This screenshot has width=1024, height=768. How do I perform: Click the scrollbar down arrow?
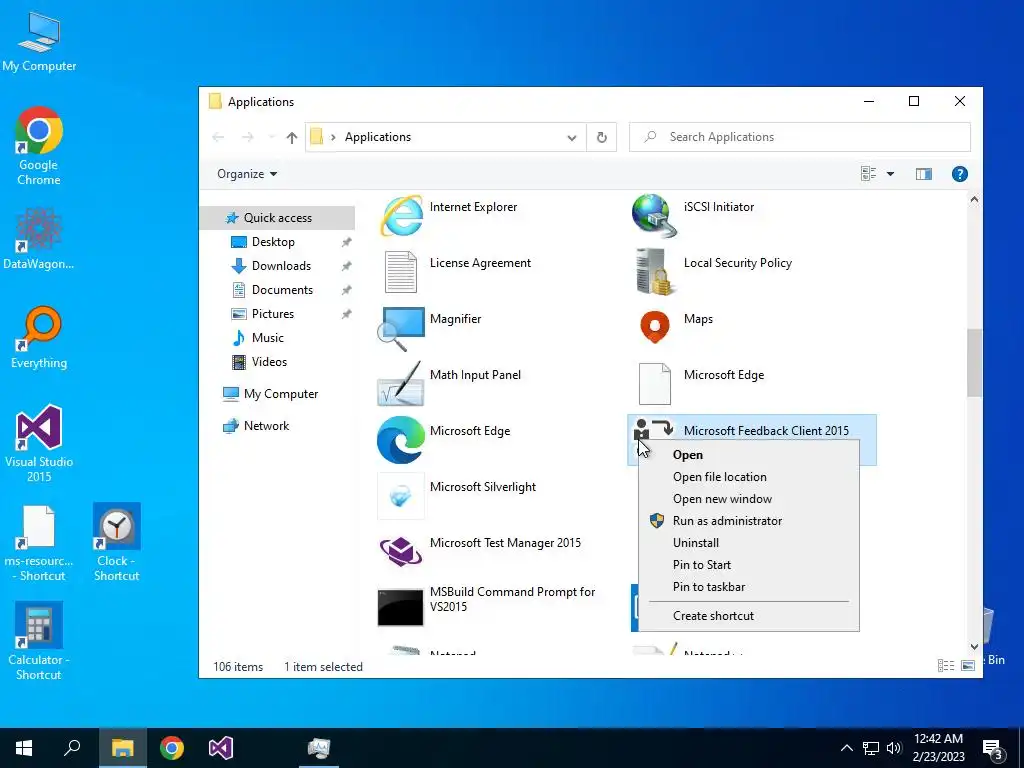(974, 647)
